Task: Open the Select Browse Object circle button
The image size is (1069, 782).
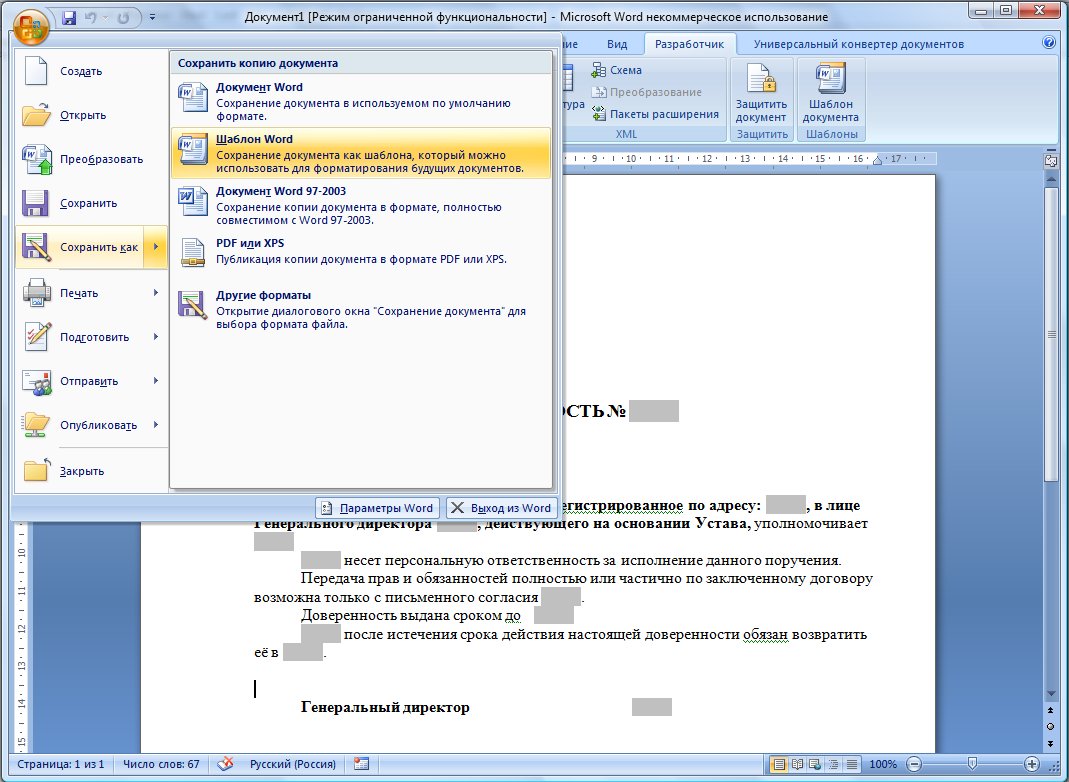Action: [x=1051, y=727]
